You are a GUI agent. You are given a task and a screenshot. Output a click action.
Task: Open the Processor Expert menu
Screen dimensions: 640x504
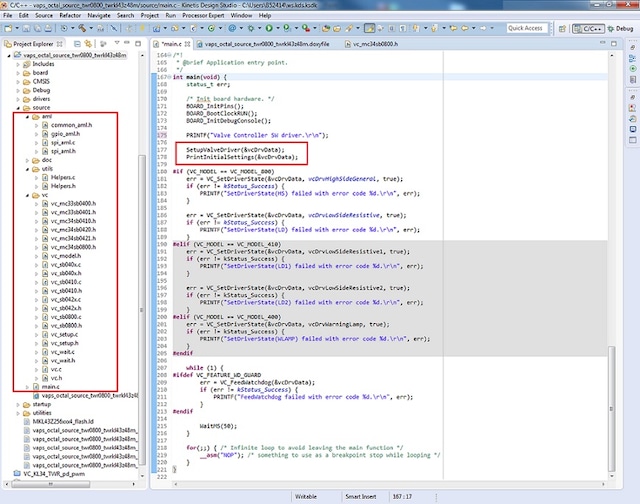[x=201, y=16]
